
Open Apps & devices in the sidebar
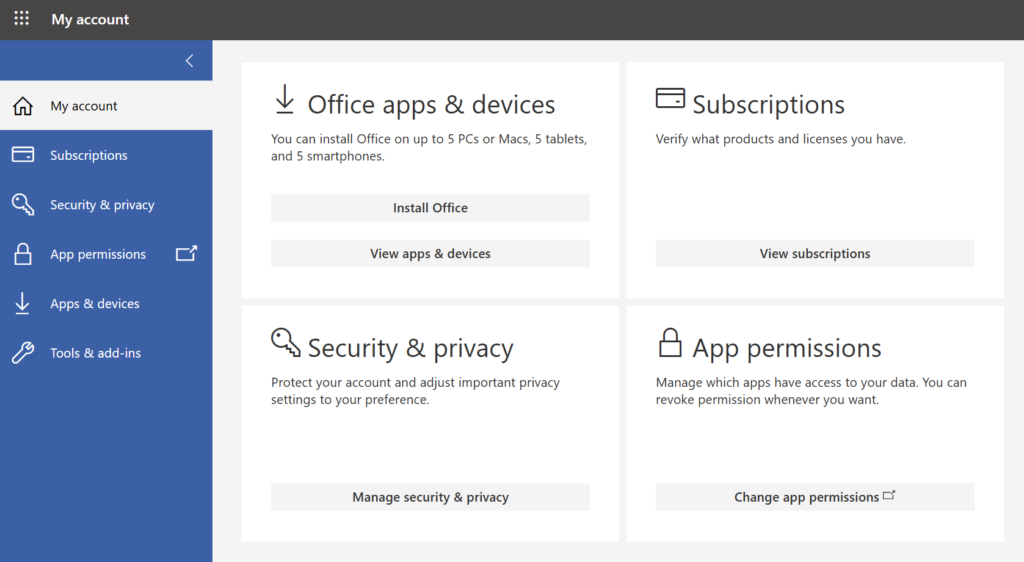[106, 304]
